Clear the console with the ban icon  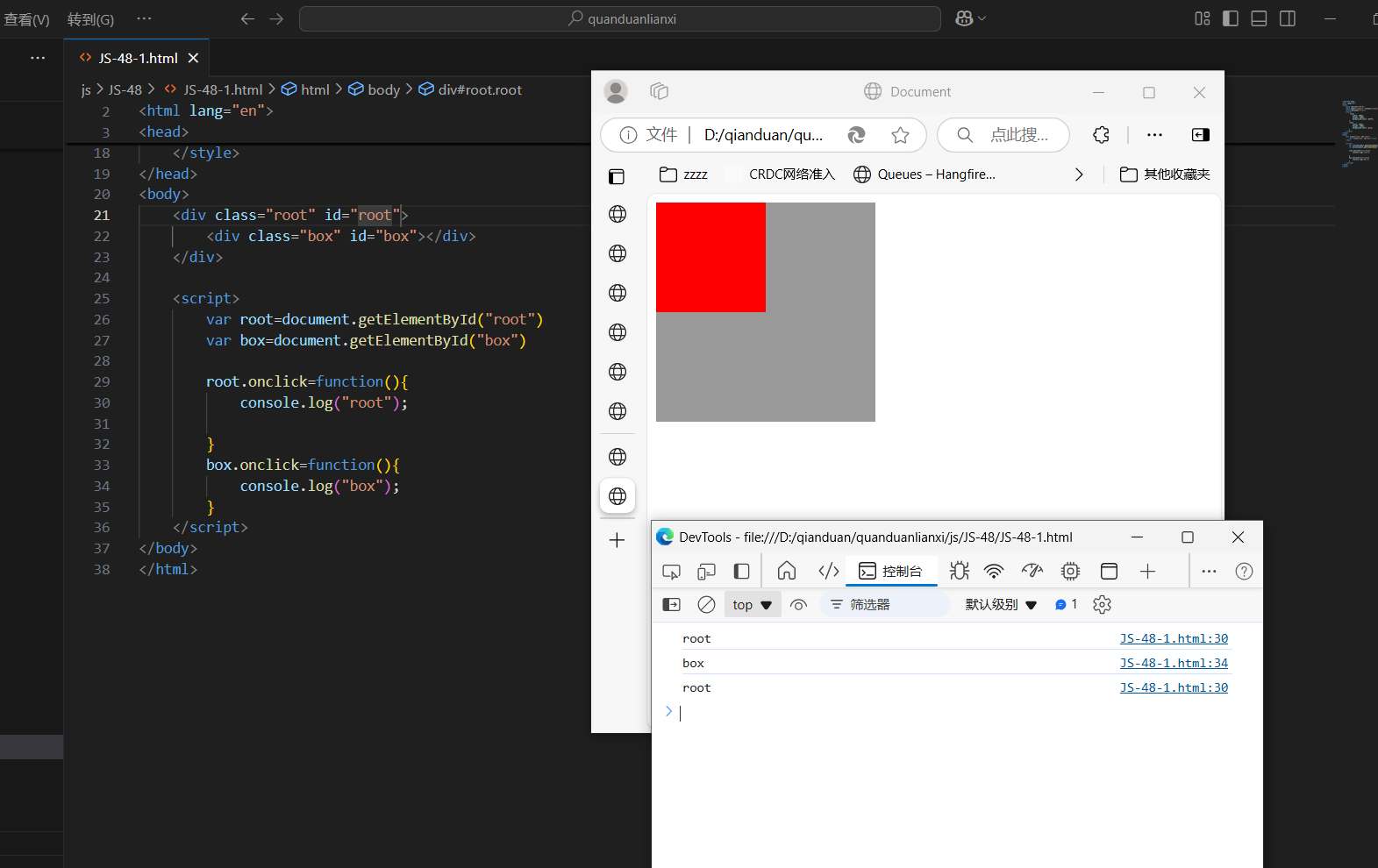tap(706, 605)
